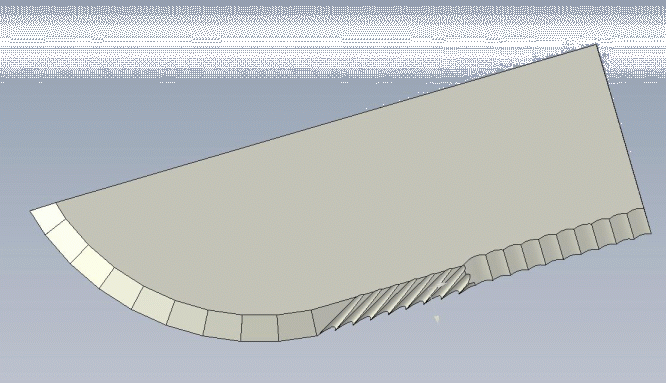
Task: Select the sharp leftmost corner vertex of the model
Action: pyautogui.click(x=31, y=211)
